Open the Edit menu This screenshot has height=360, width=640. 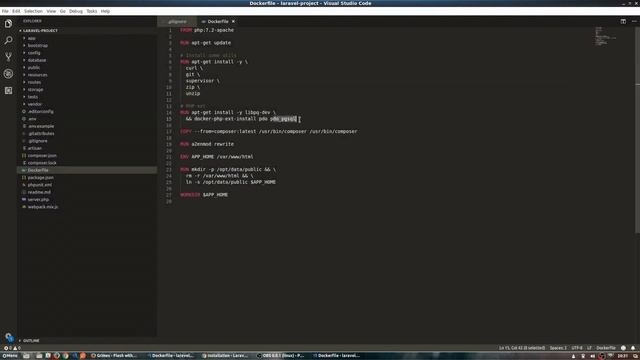coord(16,11)
